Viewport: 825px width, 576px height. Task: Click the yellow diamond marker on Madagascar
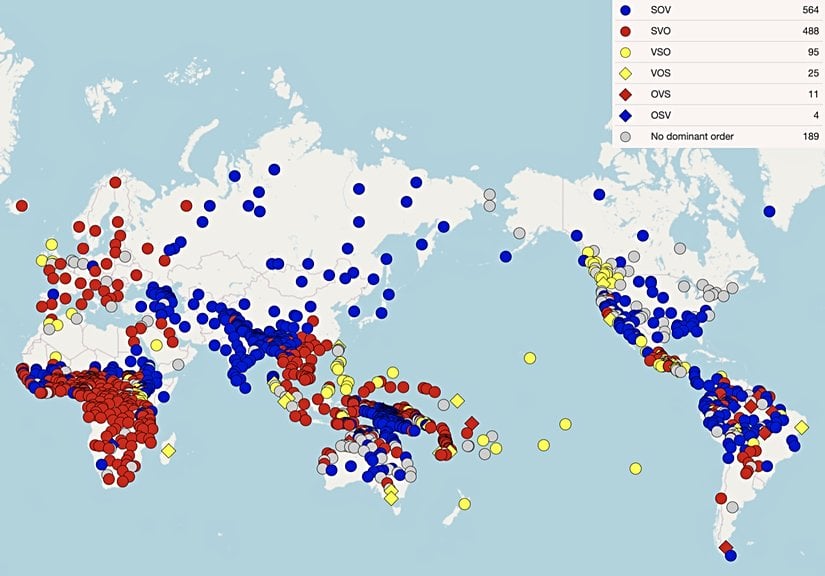coord(168,451)
